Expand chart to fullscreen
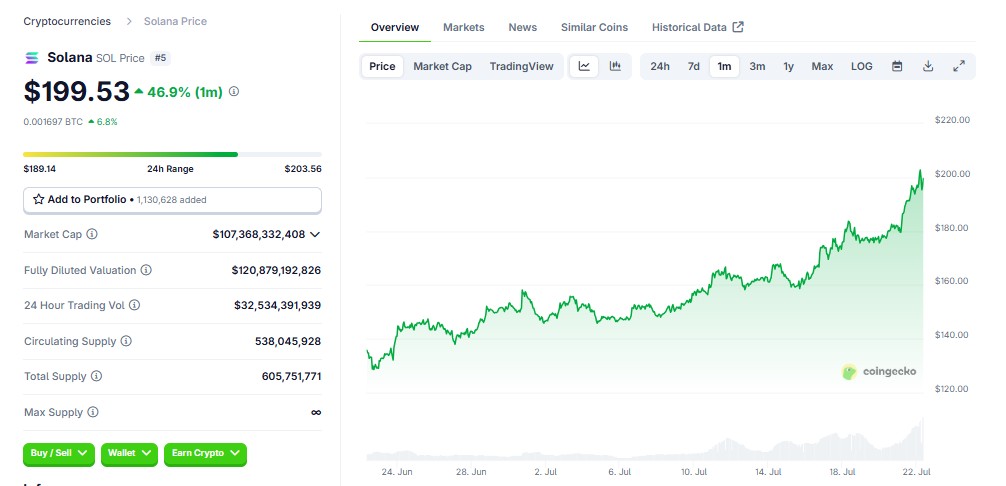 [959, 66]
